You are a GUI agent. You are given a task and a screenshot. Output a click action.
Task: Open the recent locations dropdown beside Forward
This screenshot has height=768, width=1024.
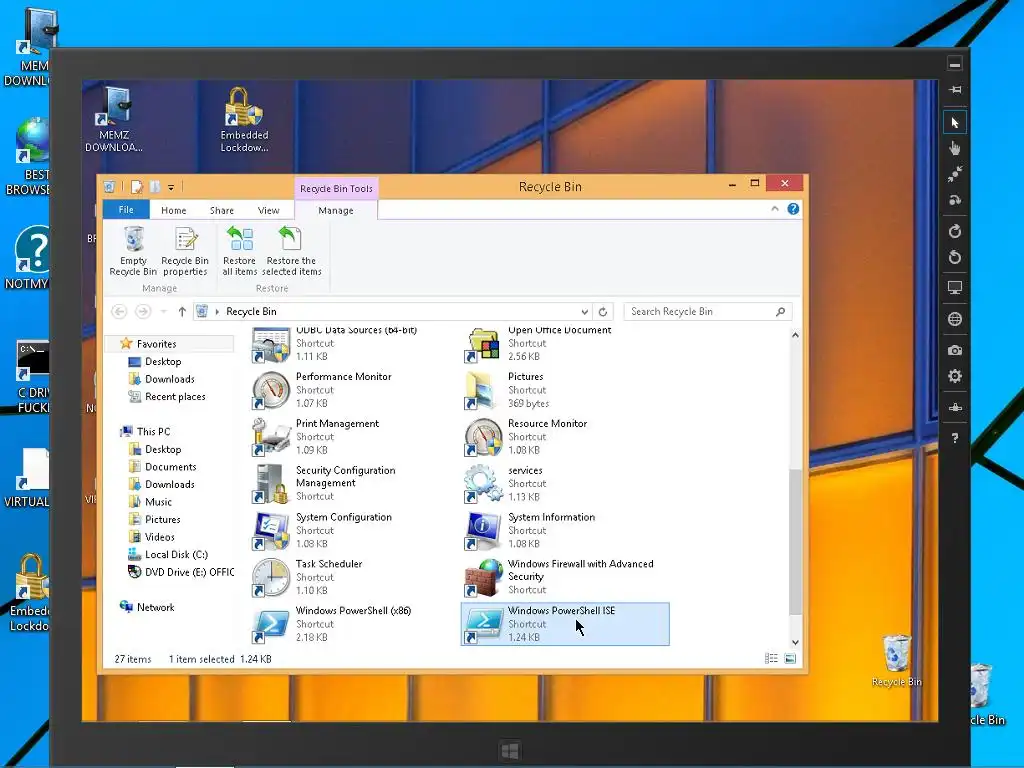coord(163,312)
